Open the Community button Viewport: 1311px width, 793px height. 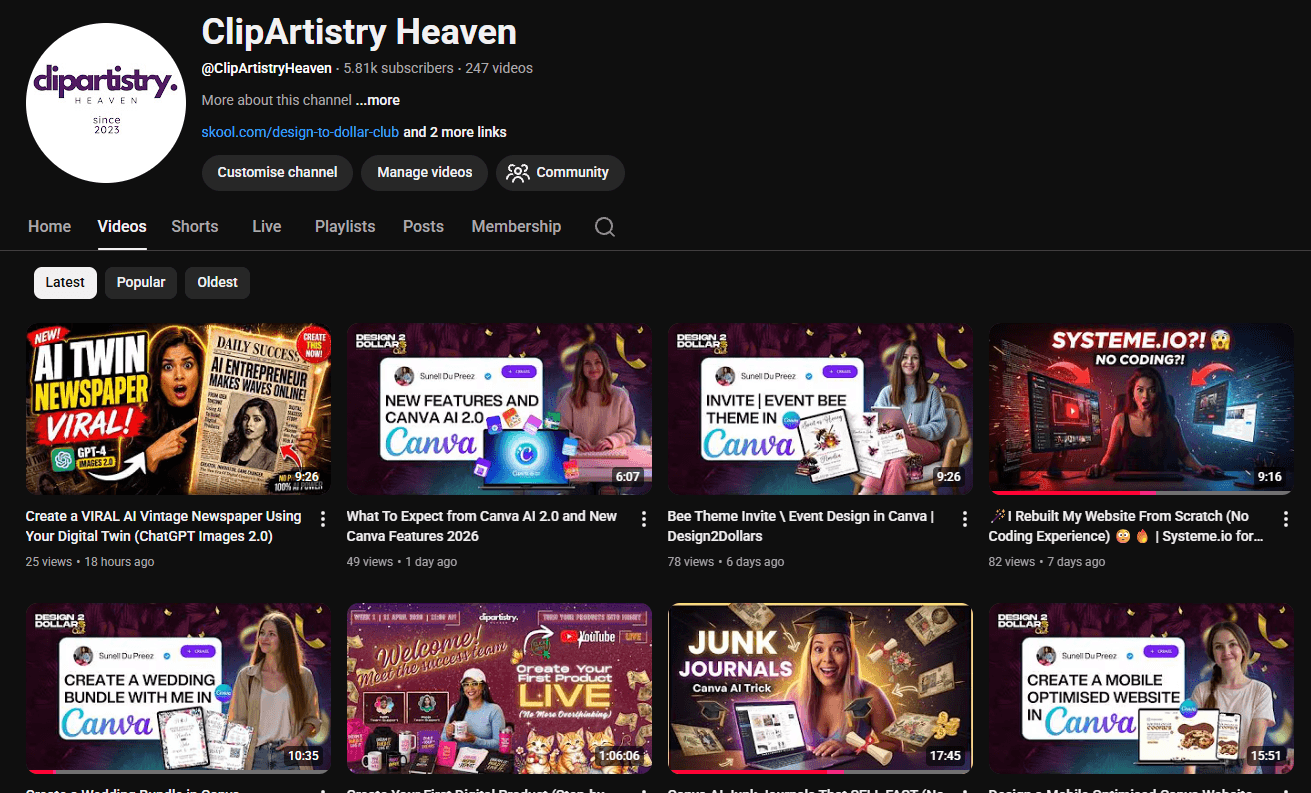pyautogui.click(x=560, y=172)
